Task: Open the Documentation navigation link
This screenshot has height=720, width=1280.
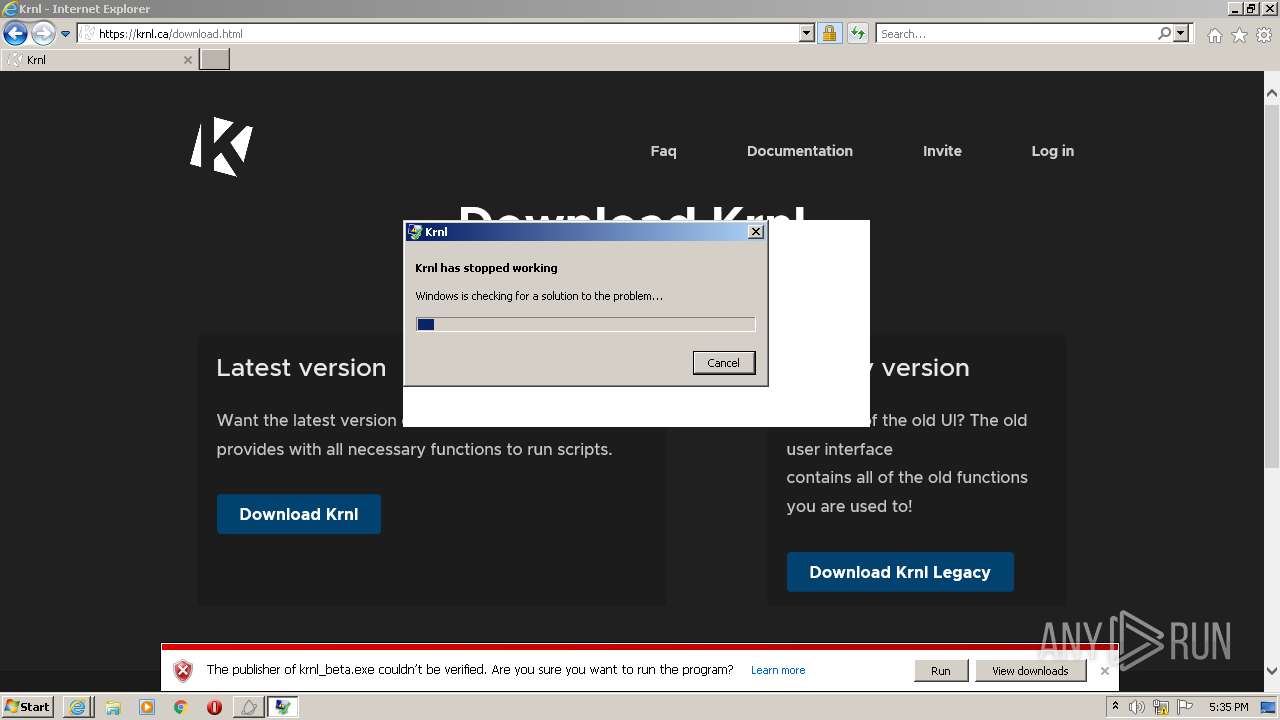Action: pos(800,151)
